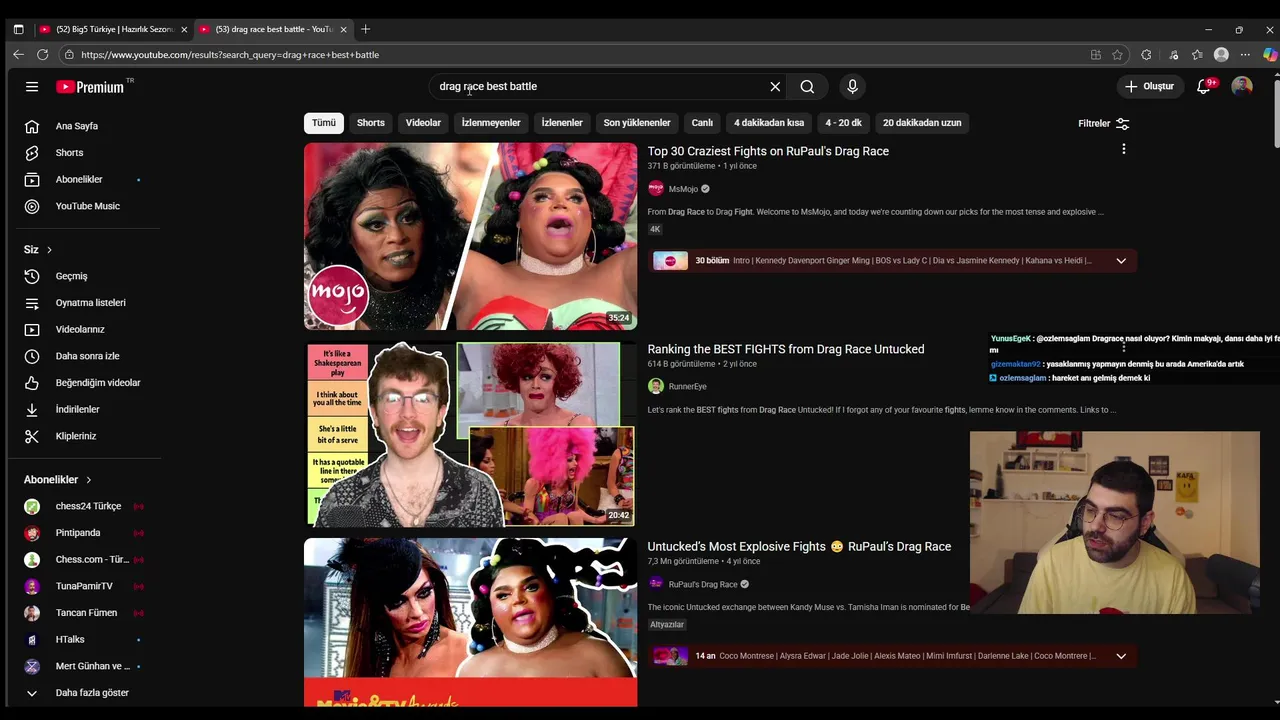The image size is (1280, 720).
Task: Select the 20 dakikadan uzun chip
Action: (x=922, y=123)
